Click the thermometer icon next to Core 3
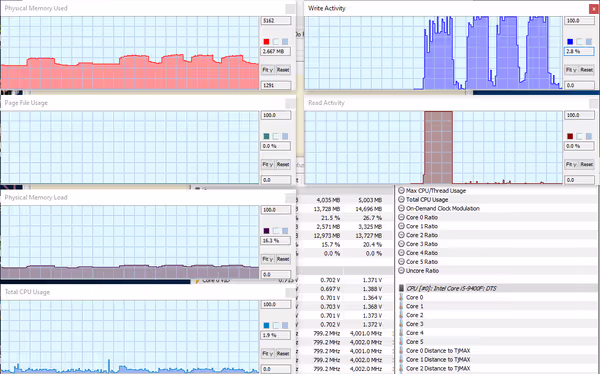600x374 pixels. [x=401, y=324]
